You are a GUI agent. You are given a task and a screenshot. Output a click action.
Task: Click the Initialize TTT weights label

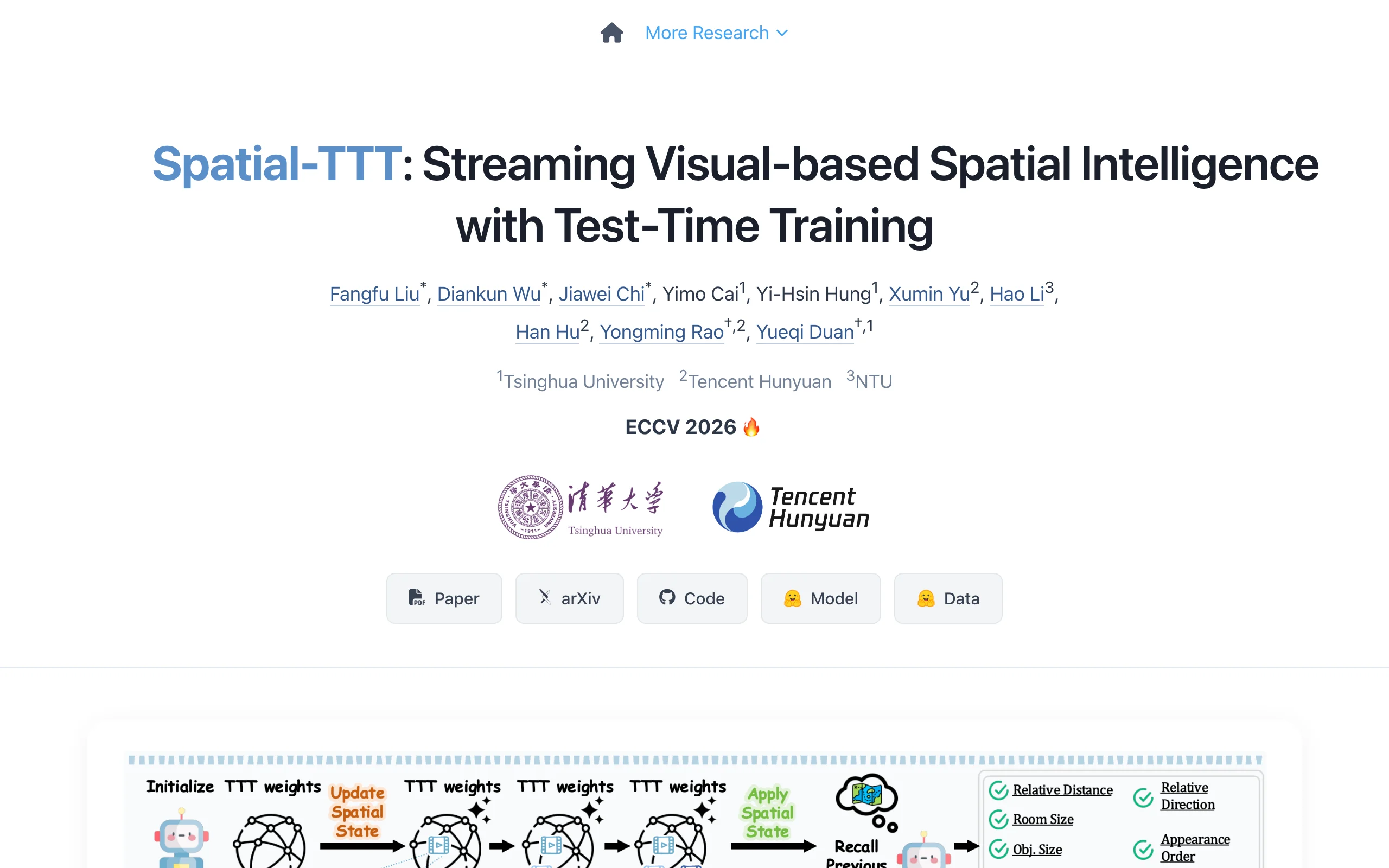[x=234, y=787]
